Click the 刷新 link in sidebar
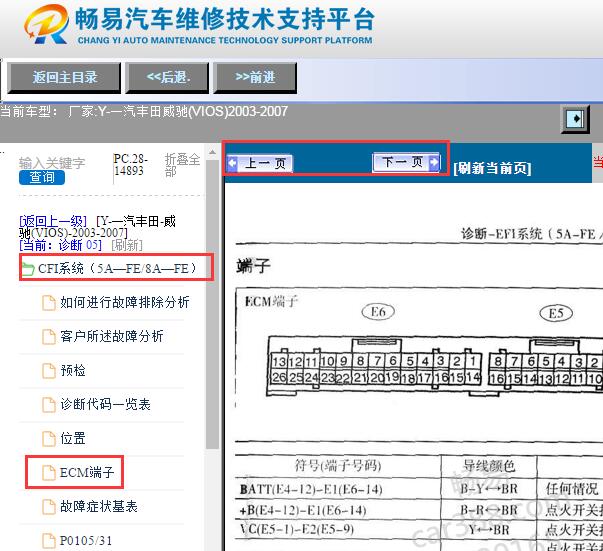The image size is (603, 551). coord(127,245)
